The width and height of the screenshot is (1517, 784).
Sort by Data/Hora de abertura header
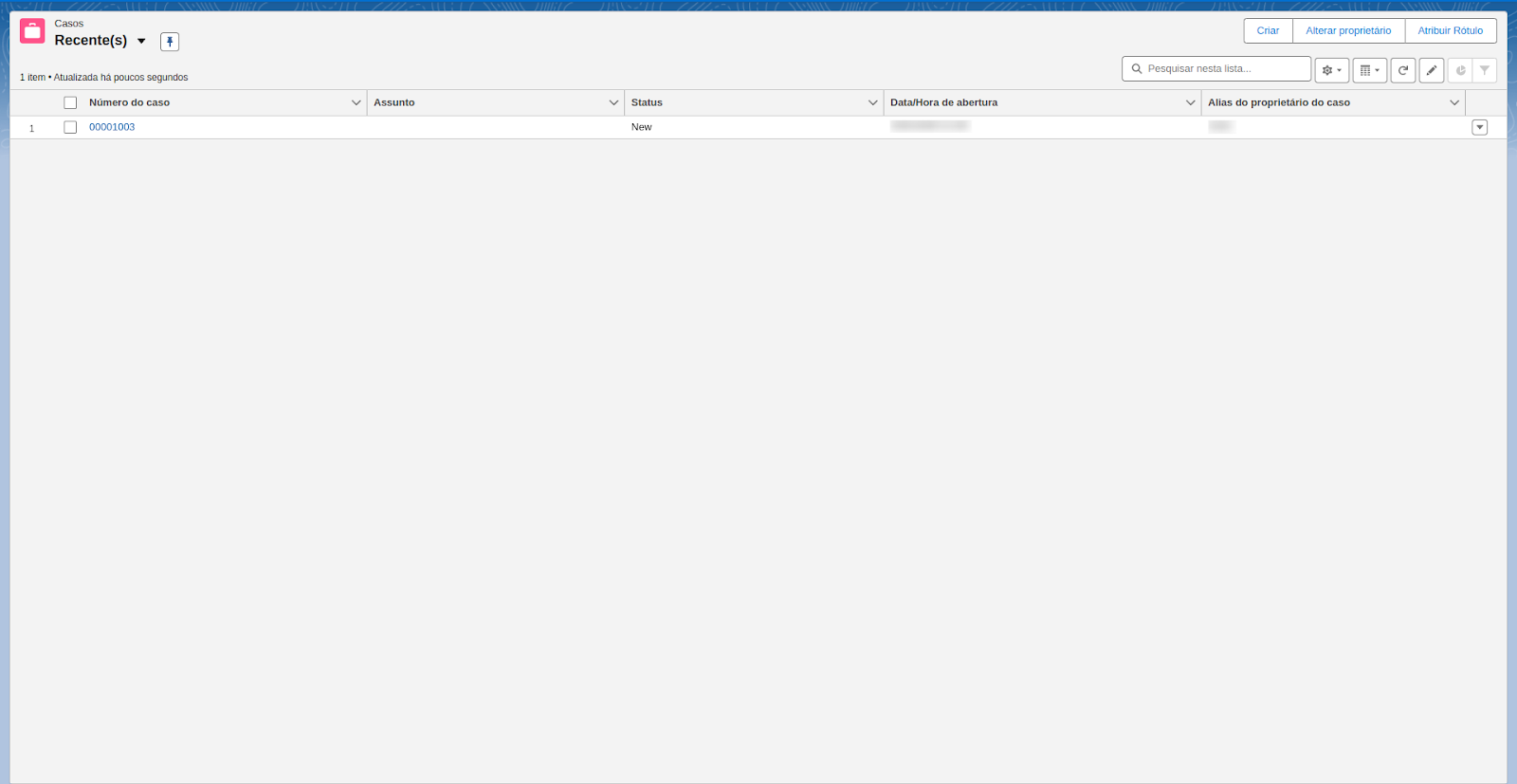(x=943, y=102)
